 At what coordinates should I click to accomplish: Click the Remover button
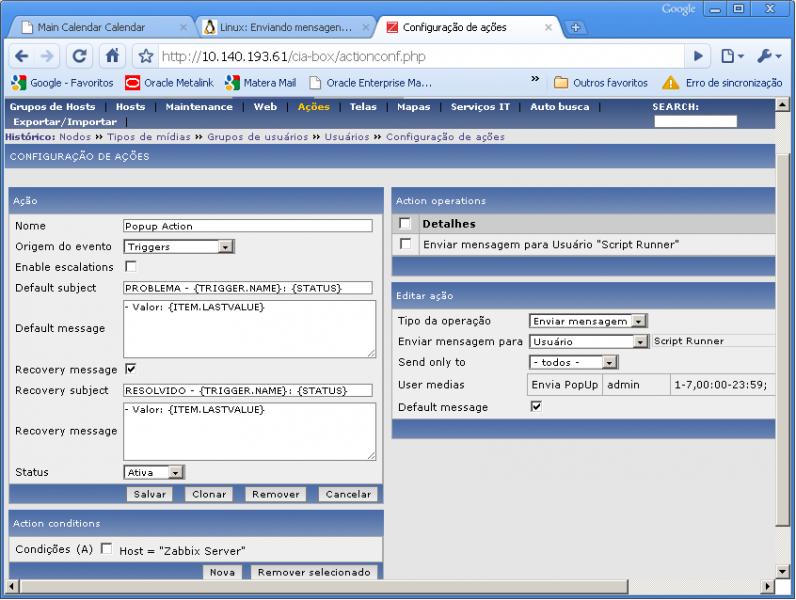click(x=276, y=494)
